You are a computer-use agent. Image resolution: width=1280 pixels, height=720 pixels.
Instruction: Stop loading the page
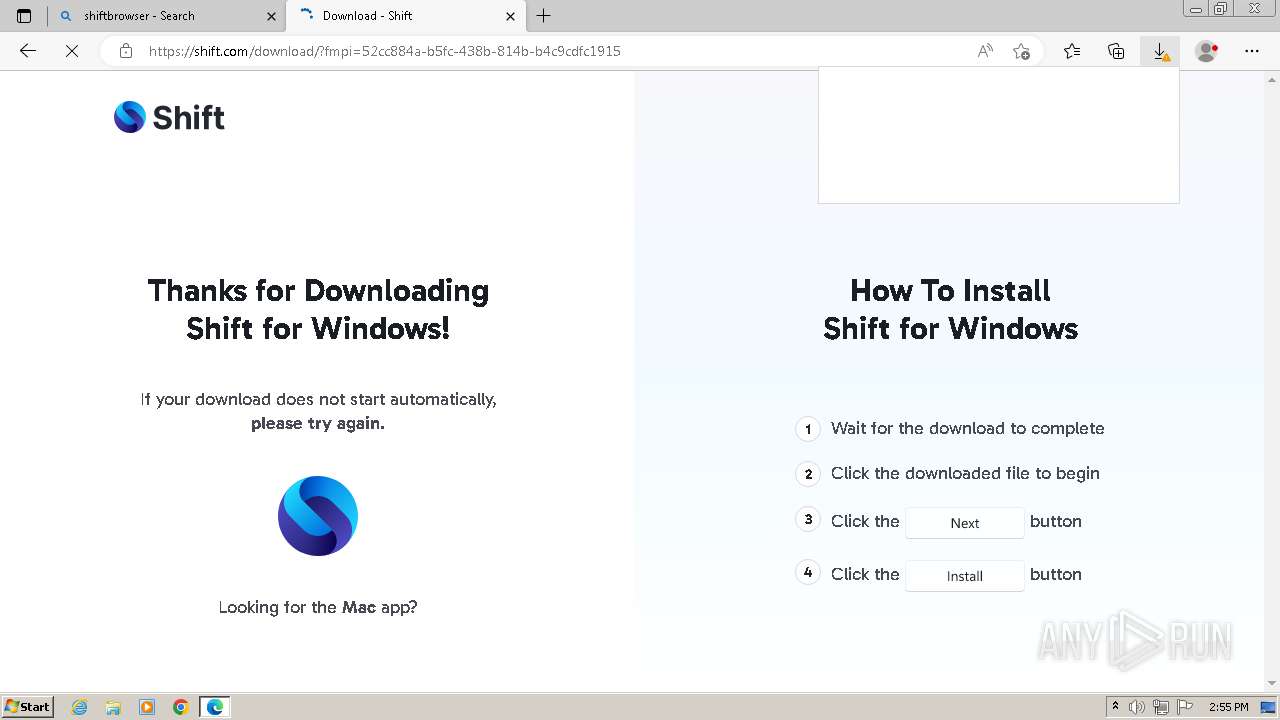point(72,51)
